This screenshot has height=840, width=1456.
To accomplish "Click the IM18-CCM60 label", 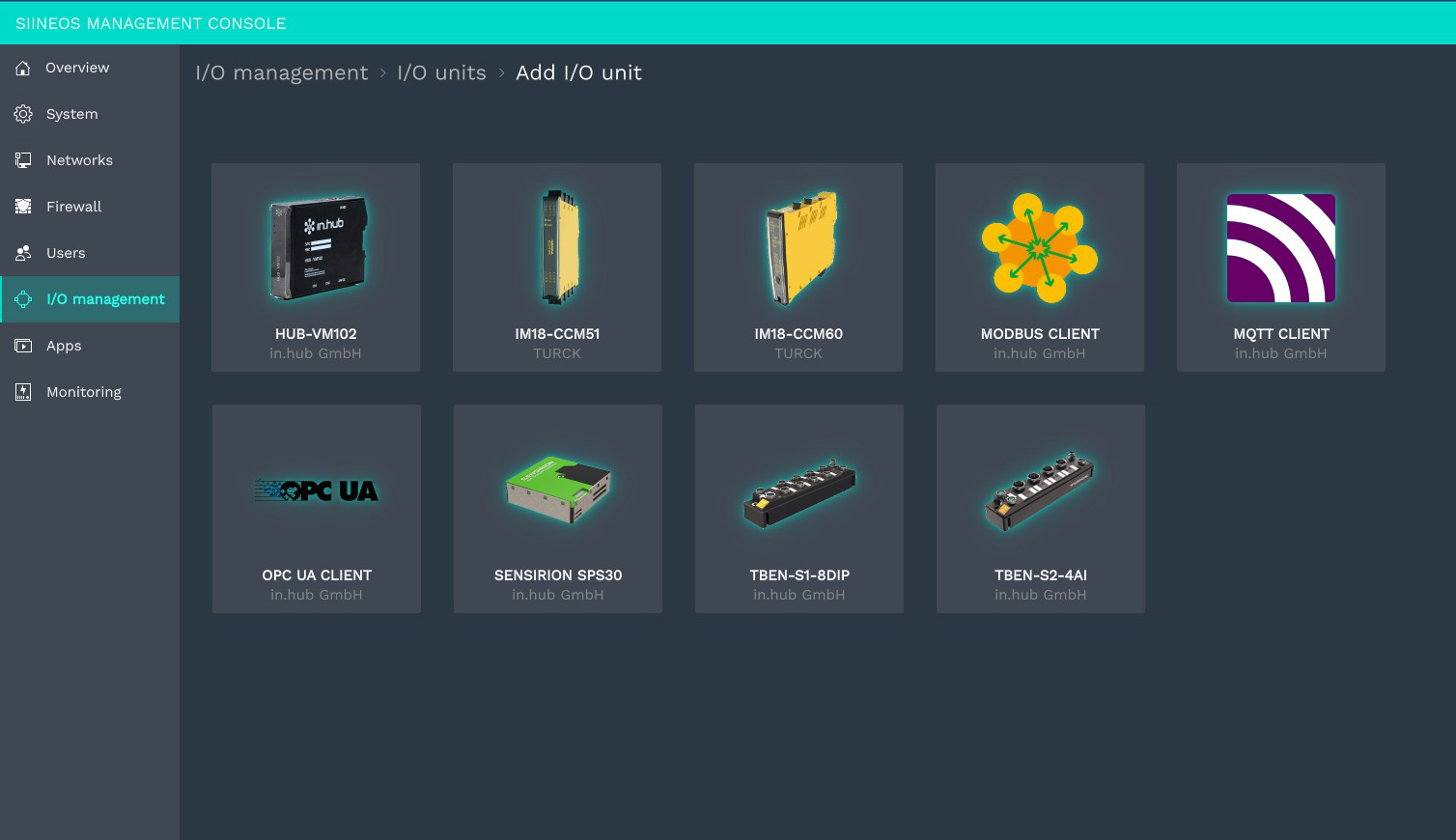I will 798,334.
